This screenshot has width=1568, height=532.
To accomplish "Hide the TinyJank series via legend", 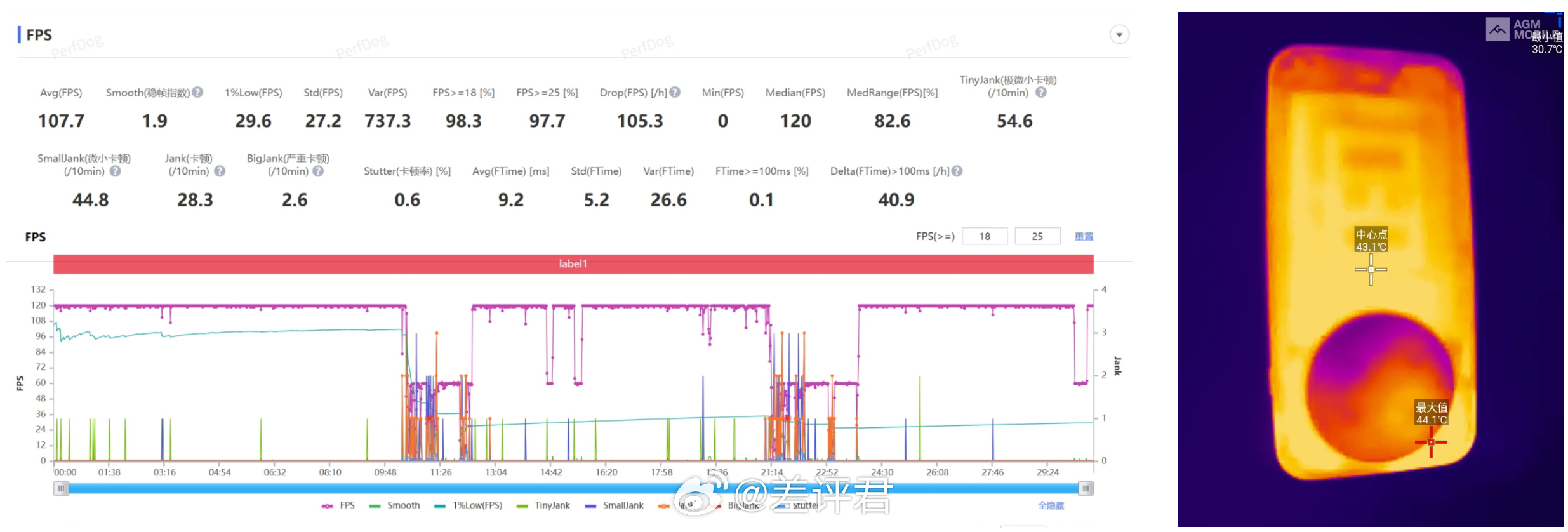I will click(x=543, y=506).
